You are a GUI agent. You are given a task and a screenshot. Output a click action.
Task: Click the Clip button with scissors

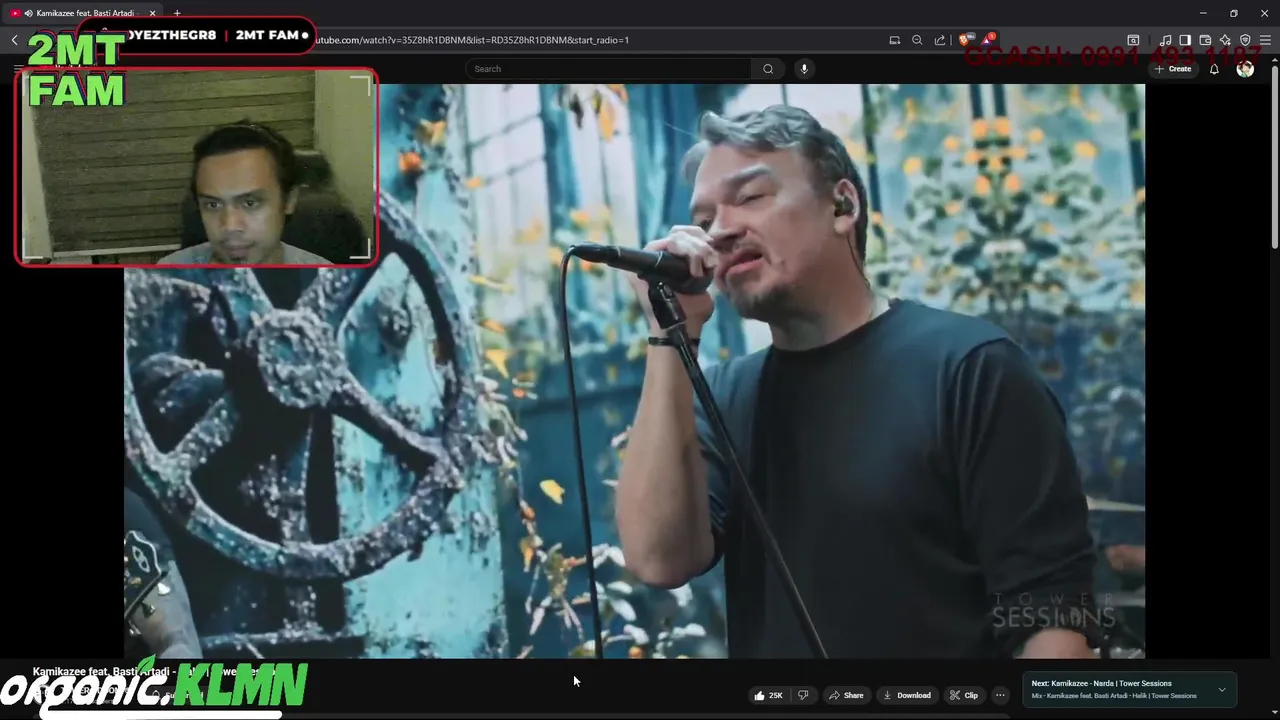point(964,695)
